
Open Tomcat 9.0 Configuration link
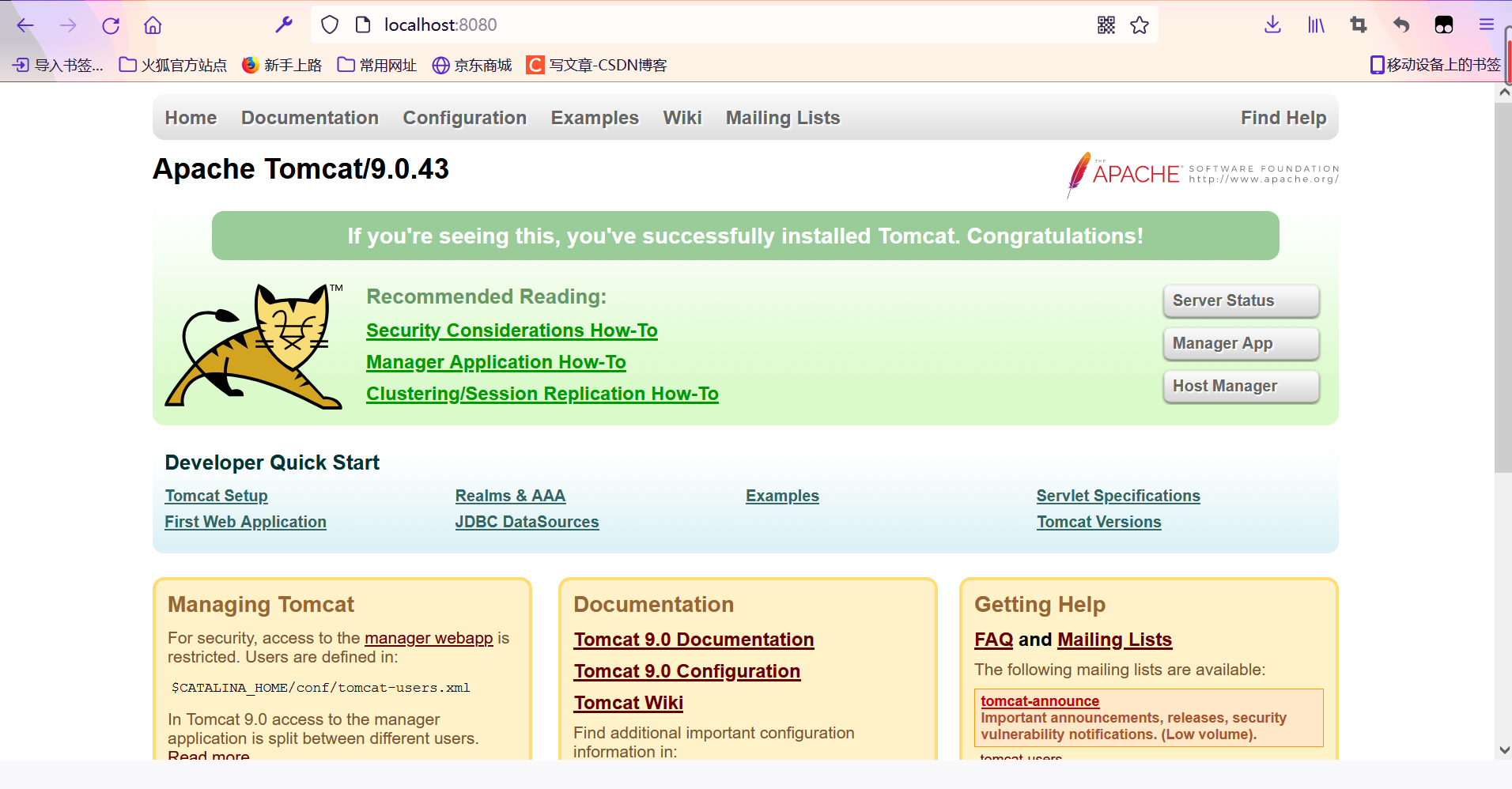[687, 671]
